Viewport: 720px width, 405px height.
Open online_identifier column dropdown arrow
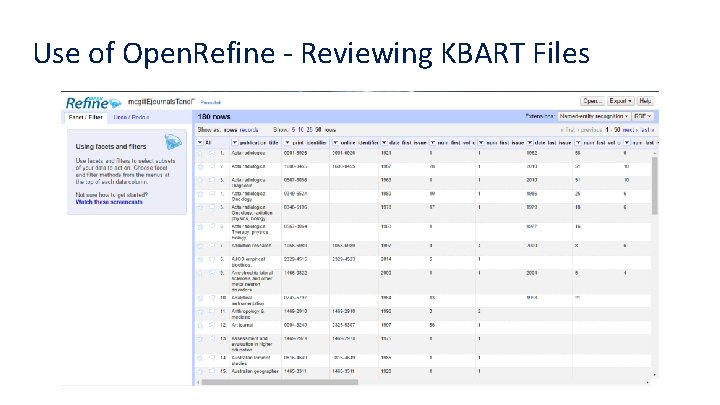click(x=336, y=143)
